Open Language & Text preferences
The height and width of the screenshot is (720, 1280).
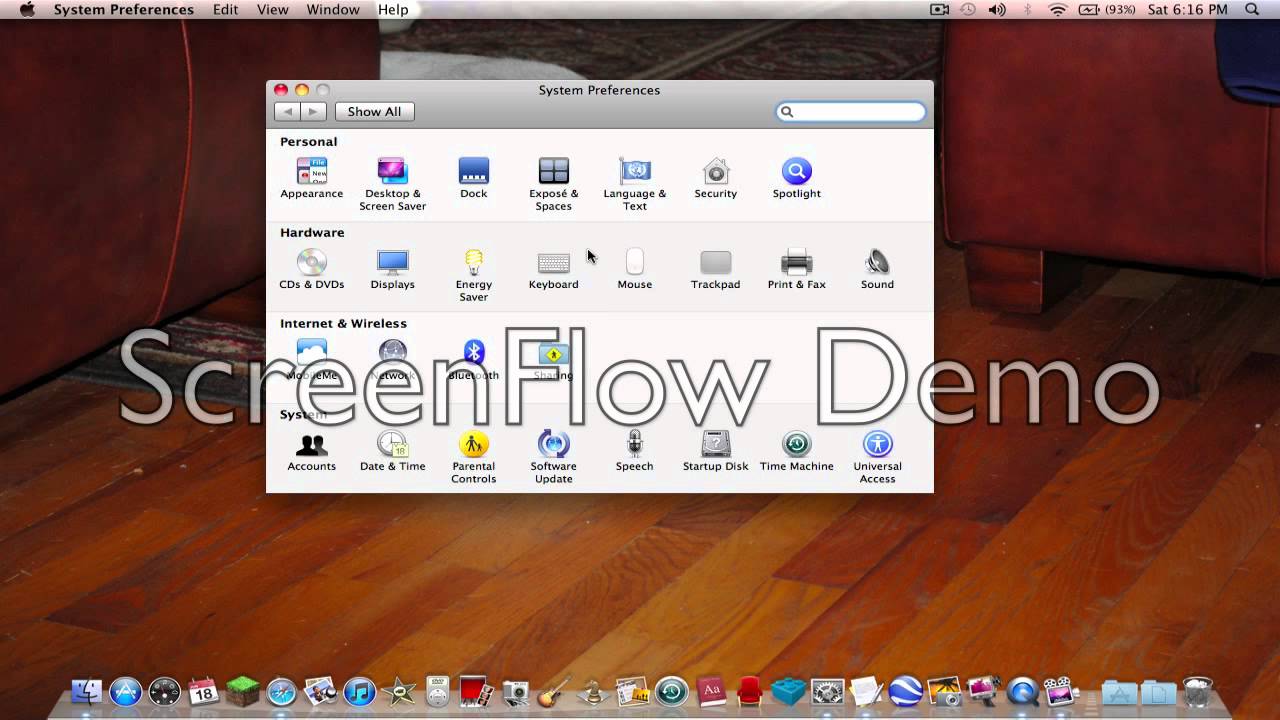point(635,185)
